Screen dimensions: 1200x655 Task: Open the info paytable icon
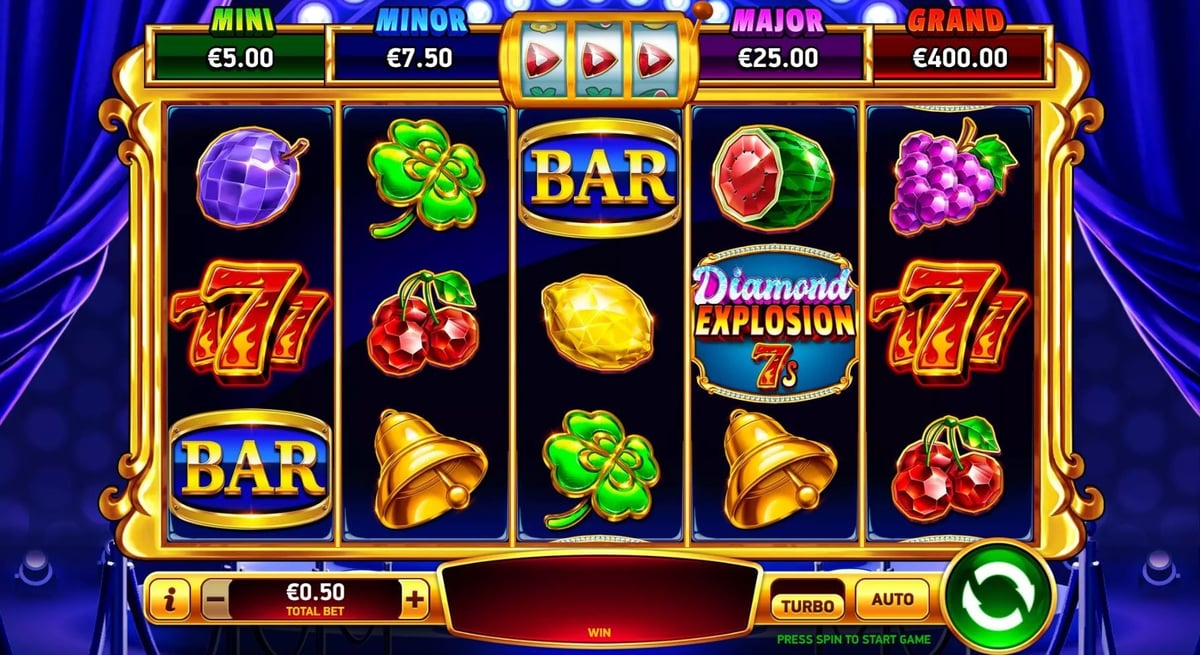coord(173,600)
